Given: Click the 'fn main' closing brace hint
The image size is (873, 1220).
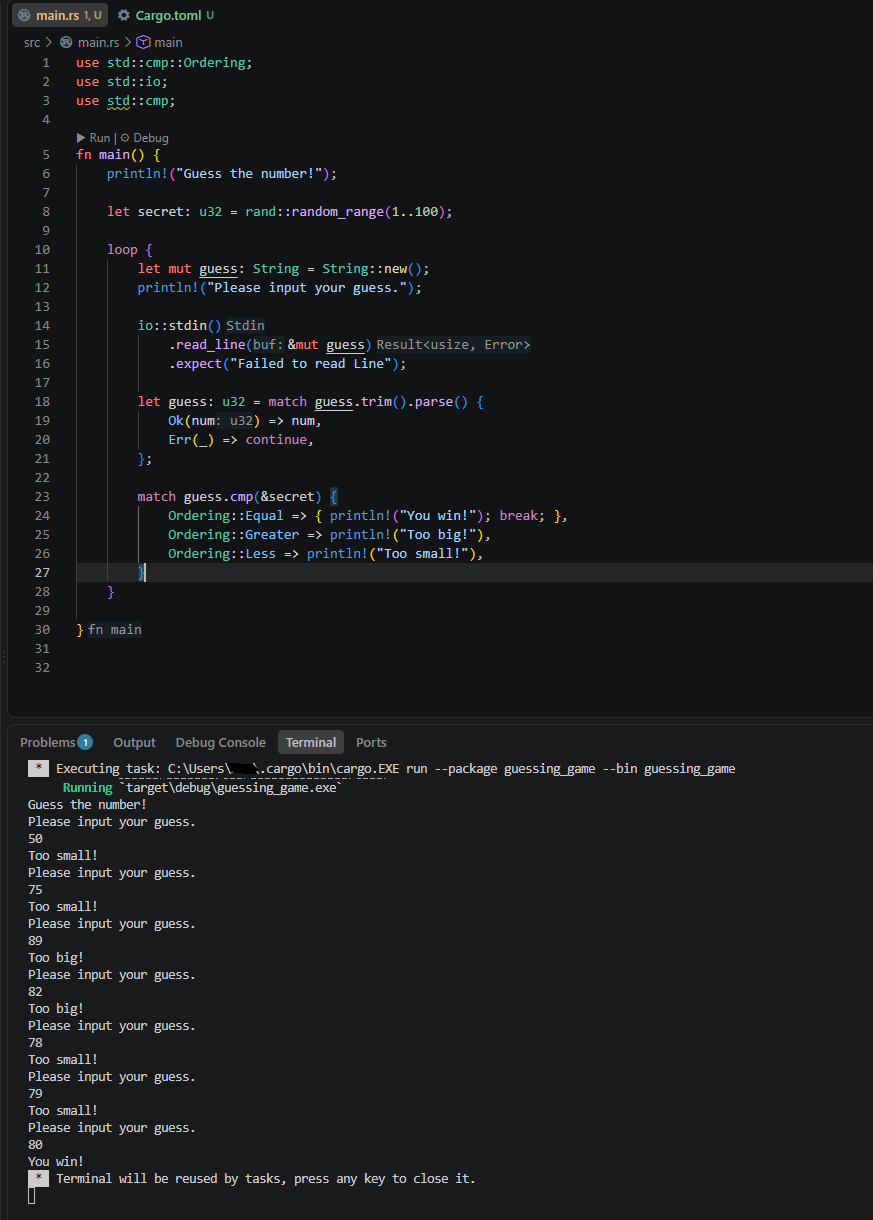Looking at the screenshot, I should click(114, 630).
